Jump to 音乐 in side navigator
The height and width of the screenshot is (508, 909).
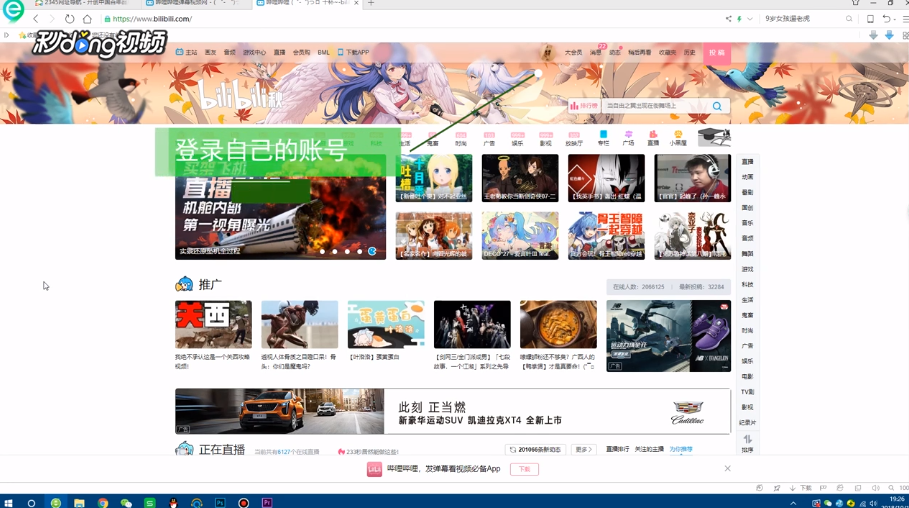pyautogui.click(x=747, y=223)
